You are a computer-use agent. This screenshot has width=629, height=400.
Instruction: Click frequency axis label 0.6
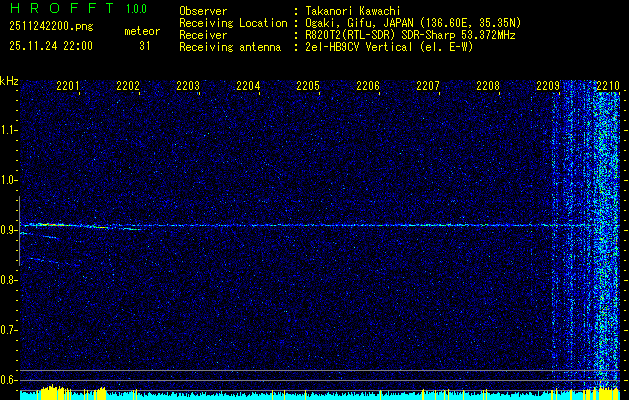(x=8, y=380)
